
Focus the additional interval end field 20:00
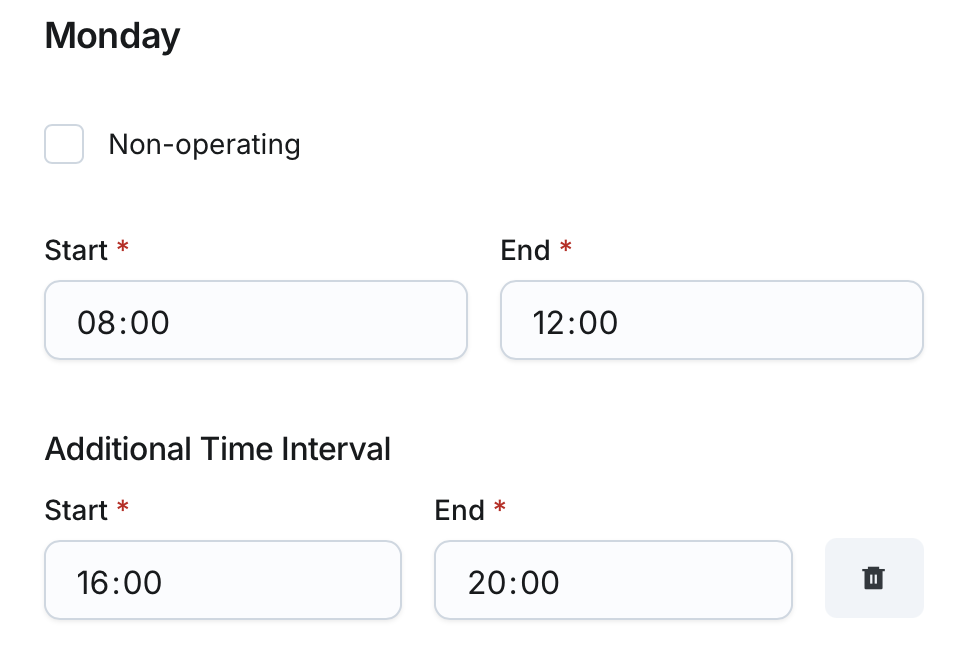click(612, 580)
